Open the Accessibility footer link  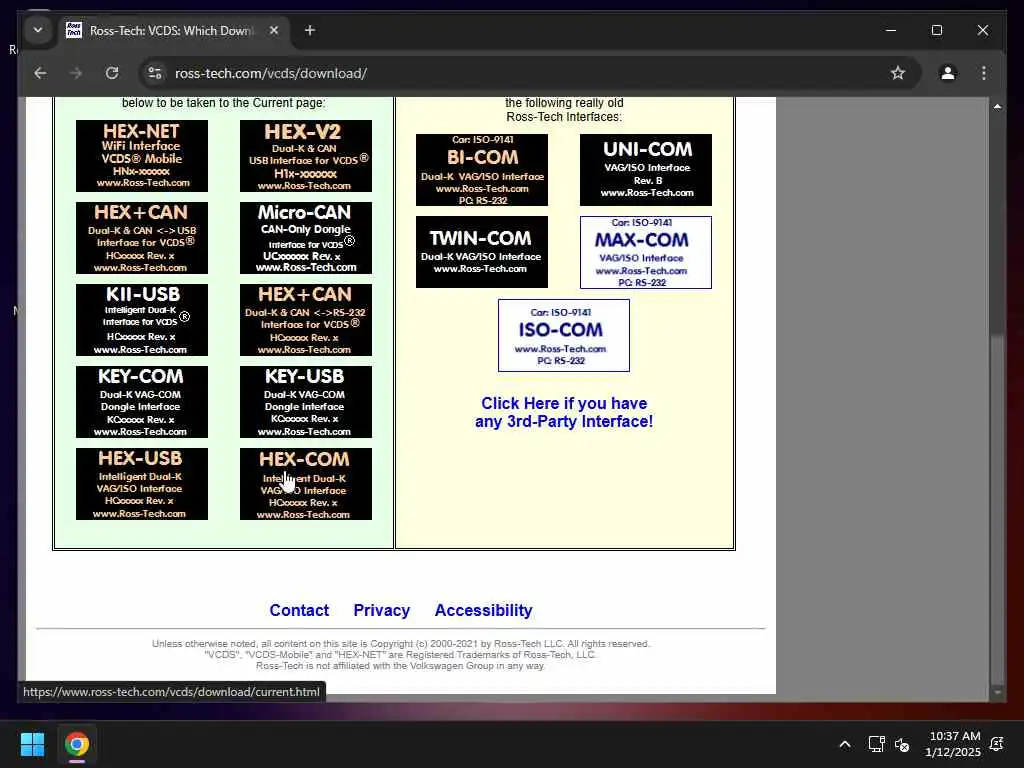click(483, 610)
